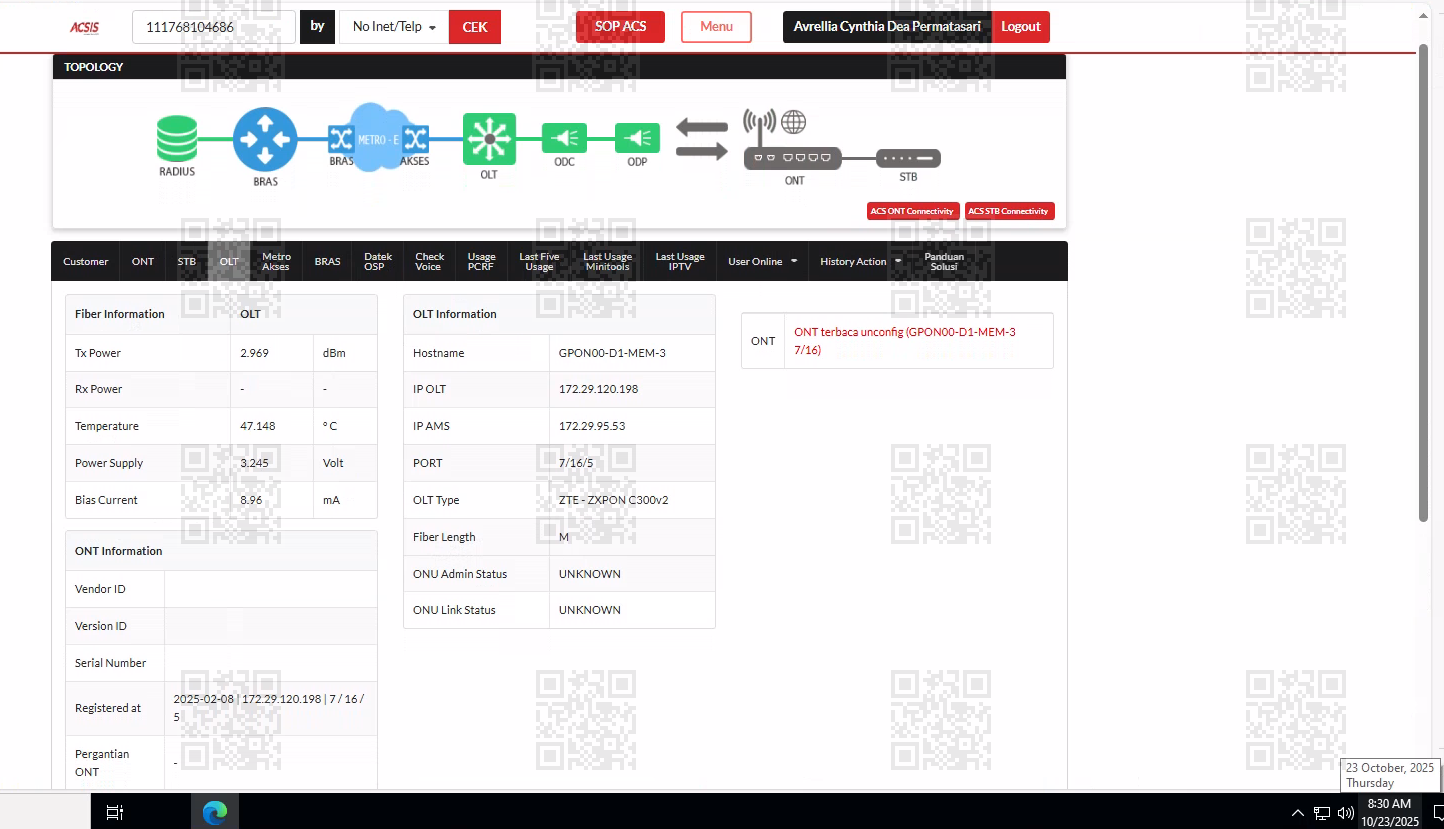Click the IP AMS value 172.29.95.53

pyautogui.click(x=592, y=426)
